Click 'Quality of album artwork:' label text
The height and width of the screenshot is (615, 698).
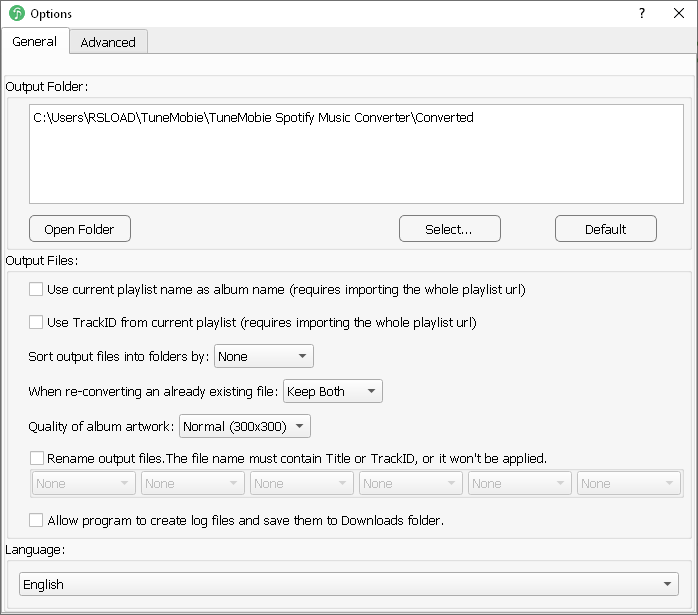point(101,426)
